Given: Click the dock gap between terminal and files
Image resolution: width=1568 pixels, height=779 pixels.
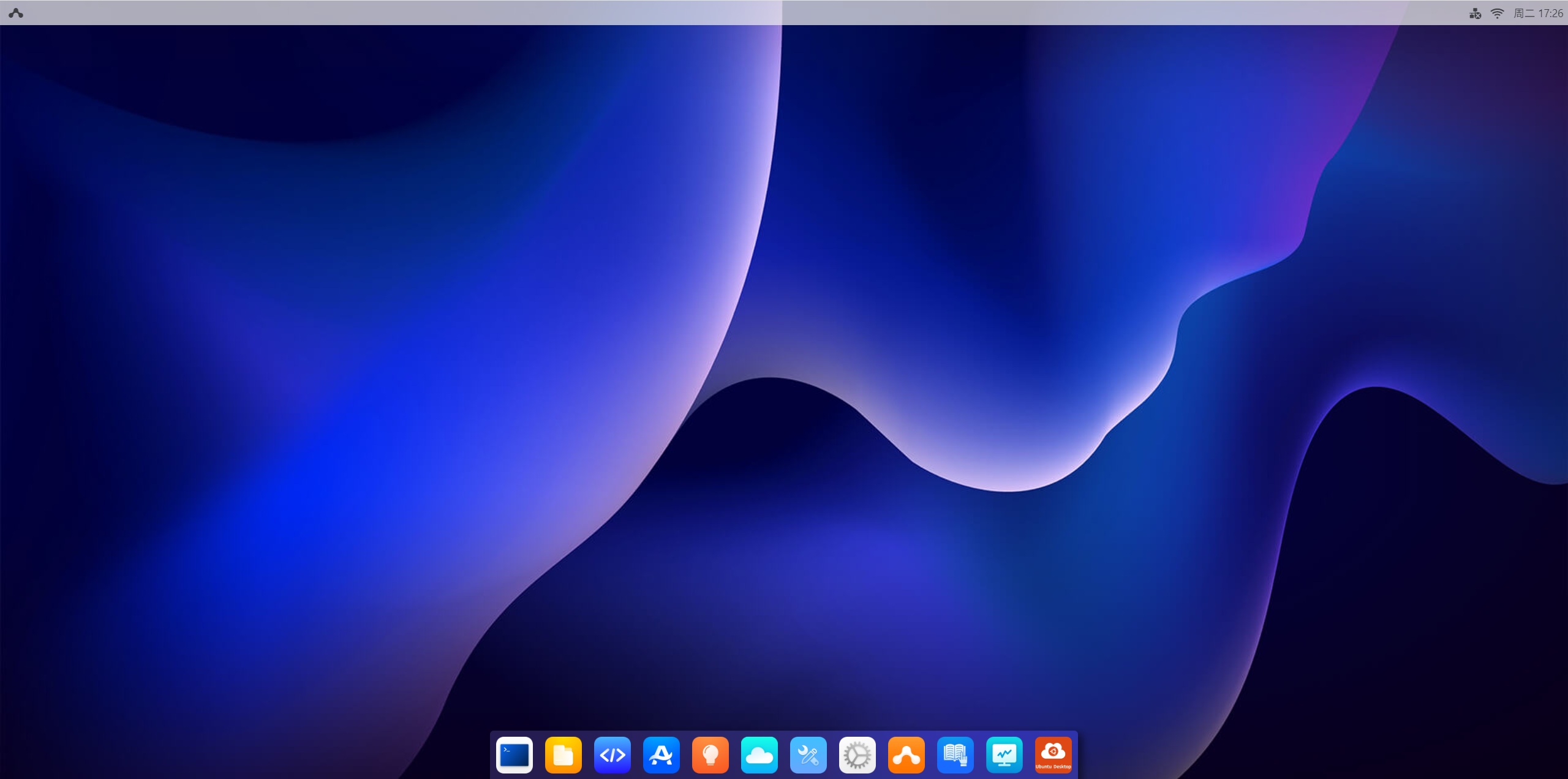Looking at the screenshot, I should (x=538, y=755).
